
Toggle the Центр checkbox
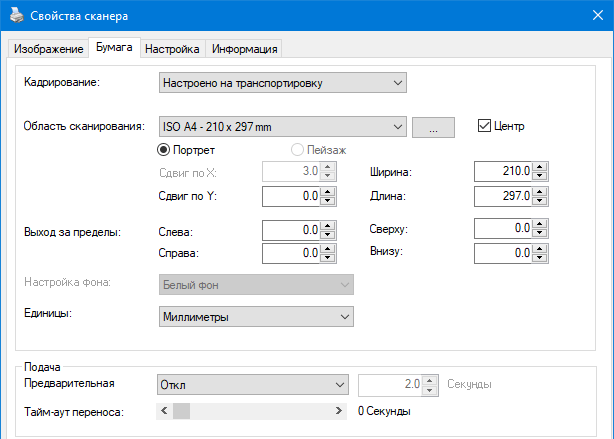485,126
